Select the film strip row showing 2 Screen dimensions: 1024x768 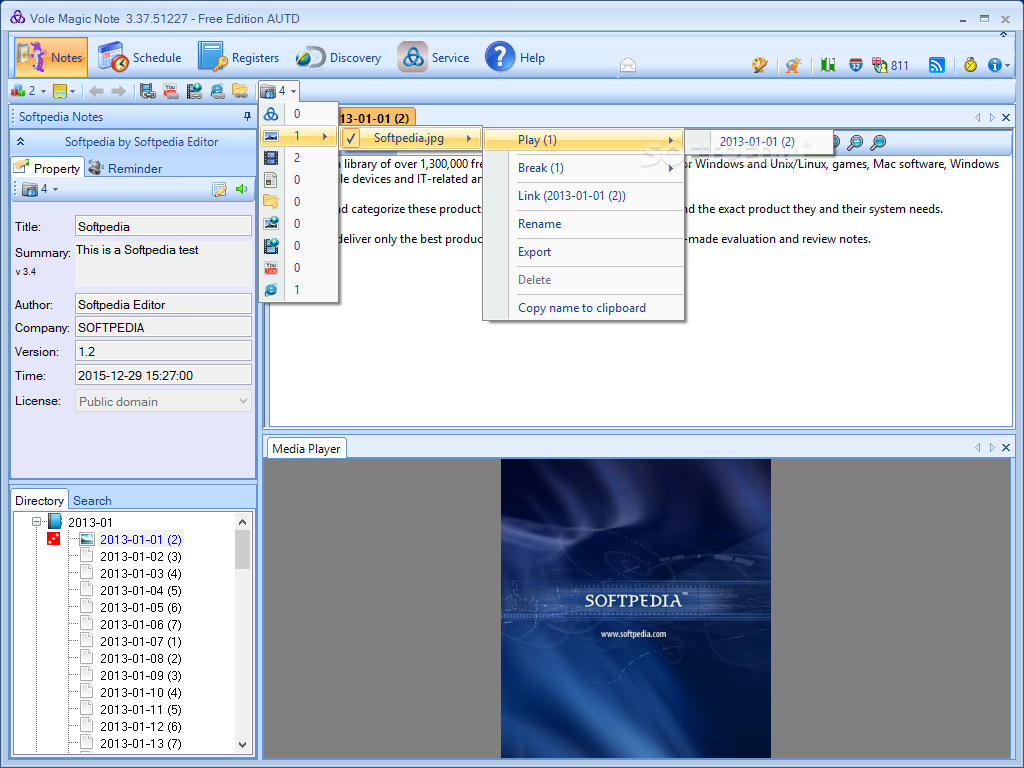[x=298, y=157]
